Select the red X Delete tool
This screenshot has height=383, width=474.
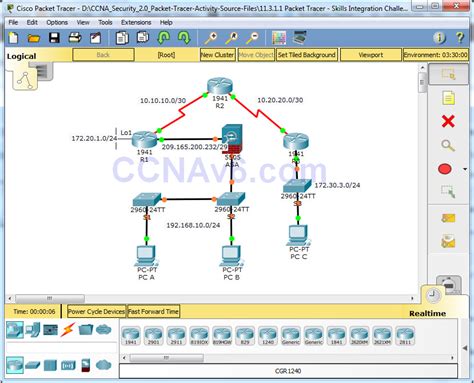[448, 121]
